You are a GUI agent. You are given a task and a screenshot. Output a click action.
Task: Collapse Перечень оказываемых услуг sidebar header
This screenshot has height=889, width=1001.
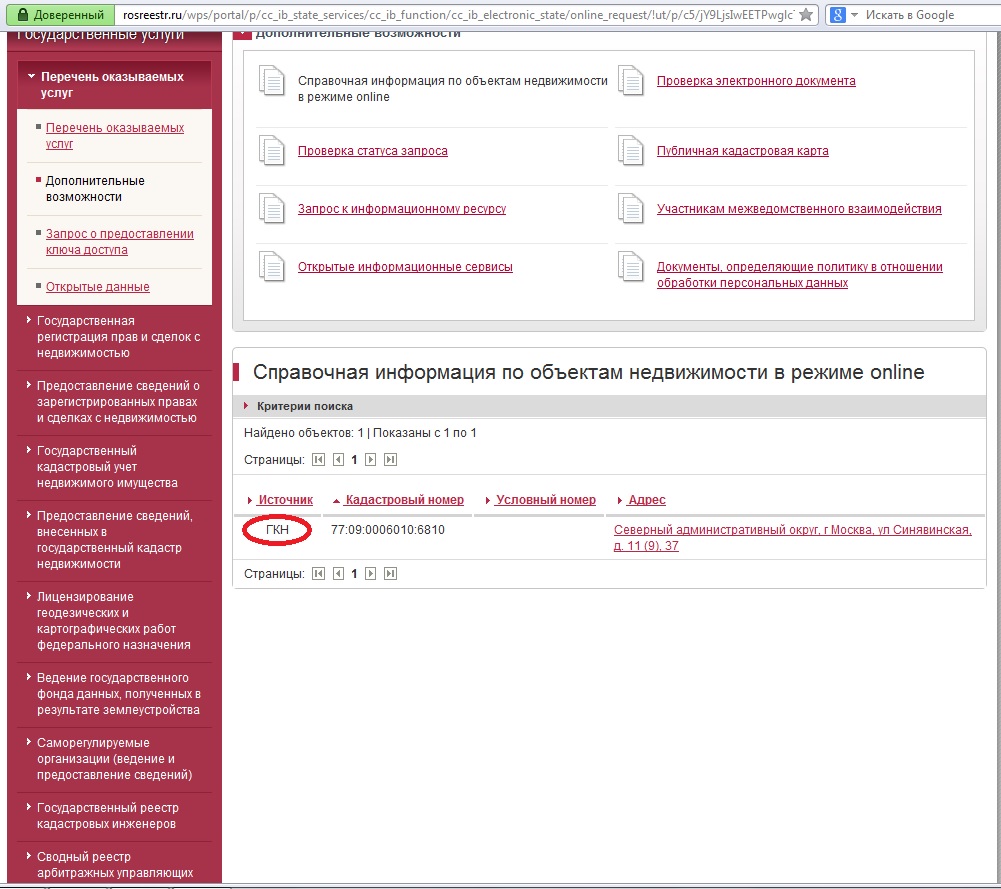(112, 85)
